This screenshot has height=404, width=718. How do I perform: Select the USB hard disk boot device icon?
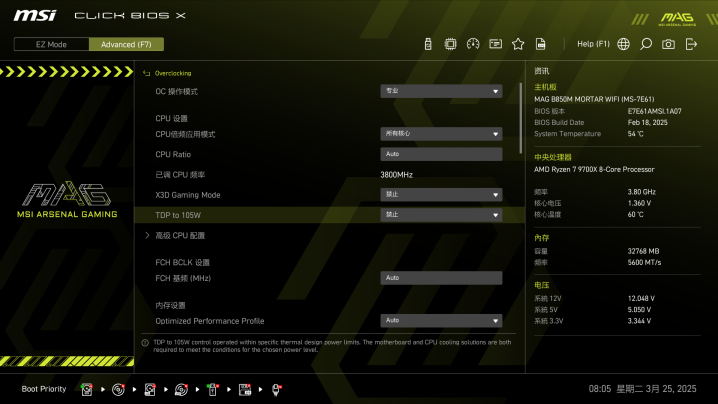click(x=150, y=389)
